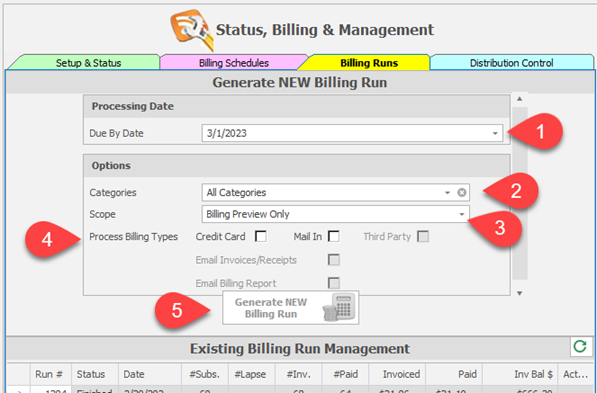Sort by the Invoiced column header
The image size is (597, 393).
click(397, 374)
